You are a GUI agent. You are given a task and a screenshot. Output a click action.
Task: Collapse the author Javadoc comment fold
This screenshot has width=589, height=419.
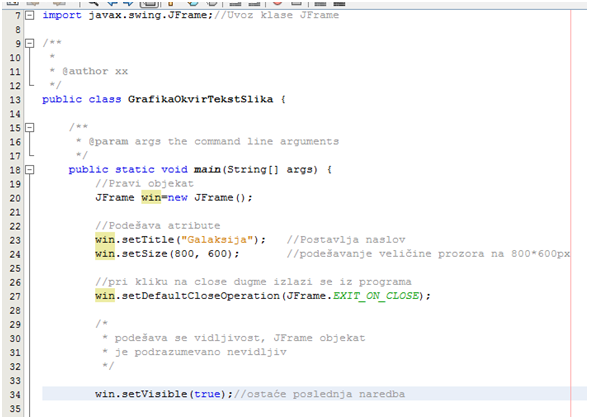[29, 44]
